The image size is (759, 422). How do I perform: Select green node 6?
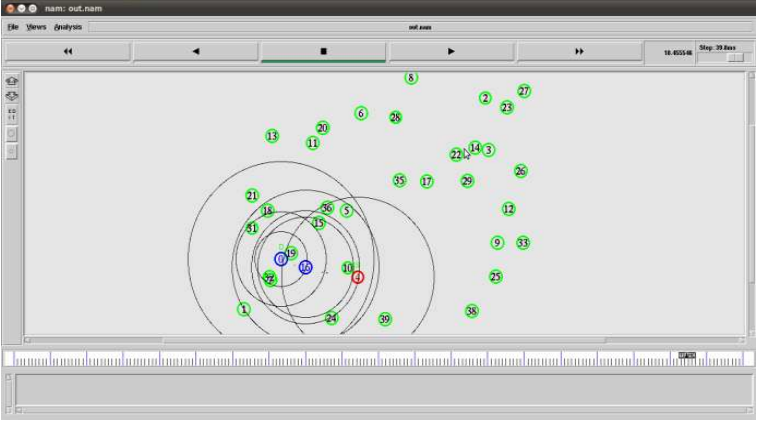(361, 113)
